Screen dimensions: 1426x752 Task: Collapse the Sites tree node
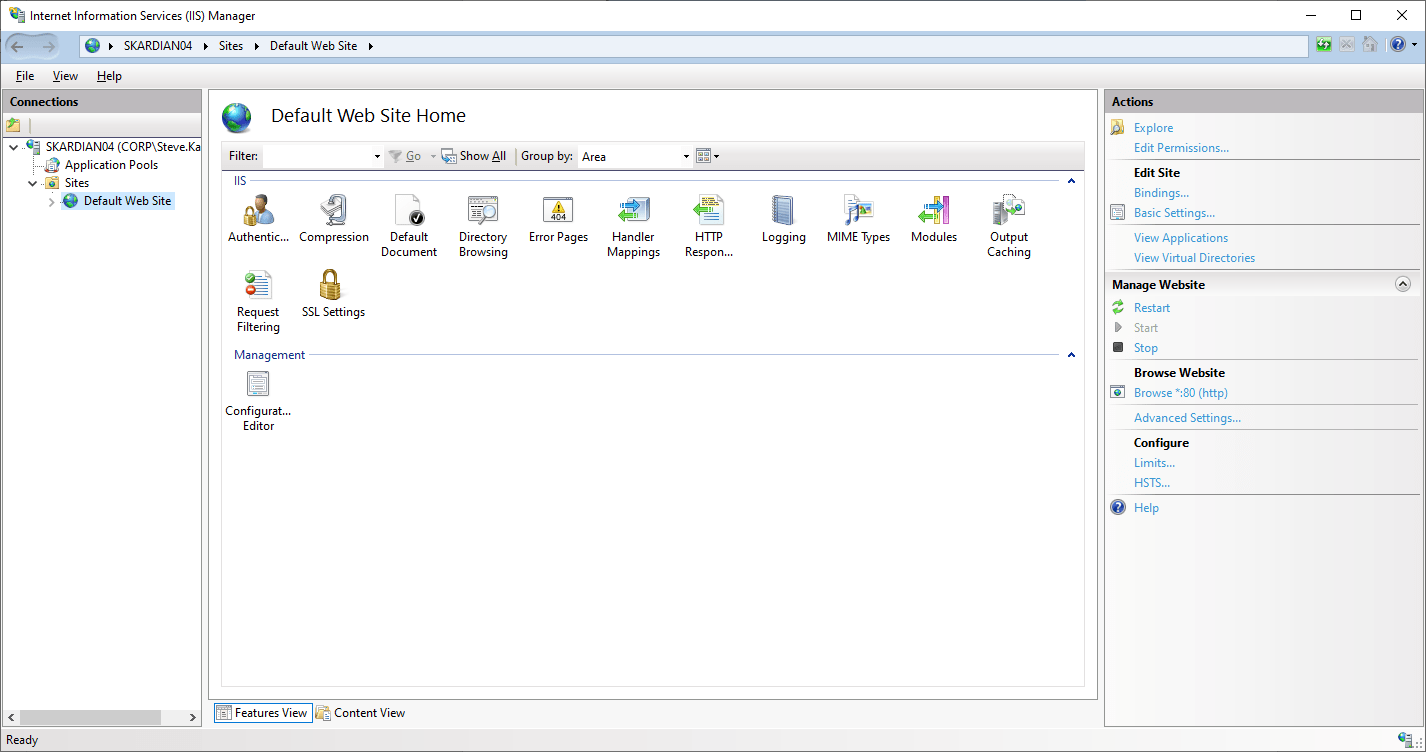(32, 183)
